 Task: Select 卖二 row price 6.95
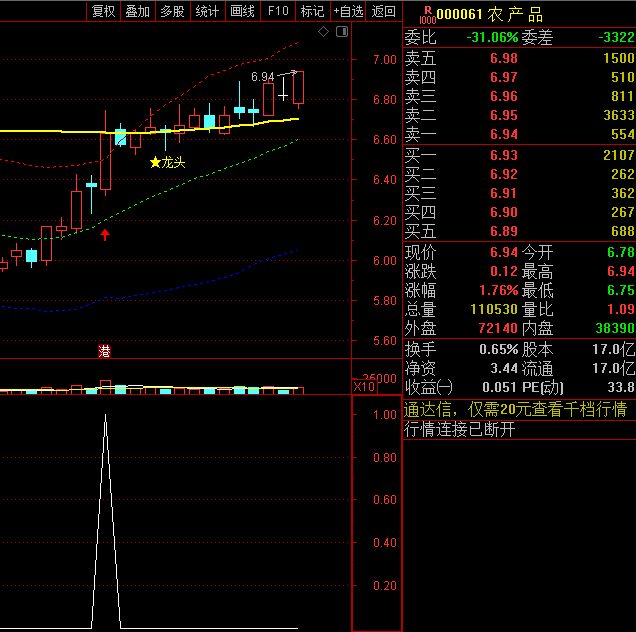click(x=504, y=116)
